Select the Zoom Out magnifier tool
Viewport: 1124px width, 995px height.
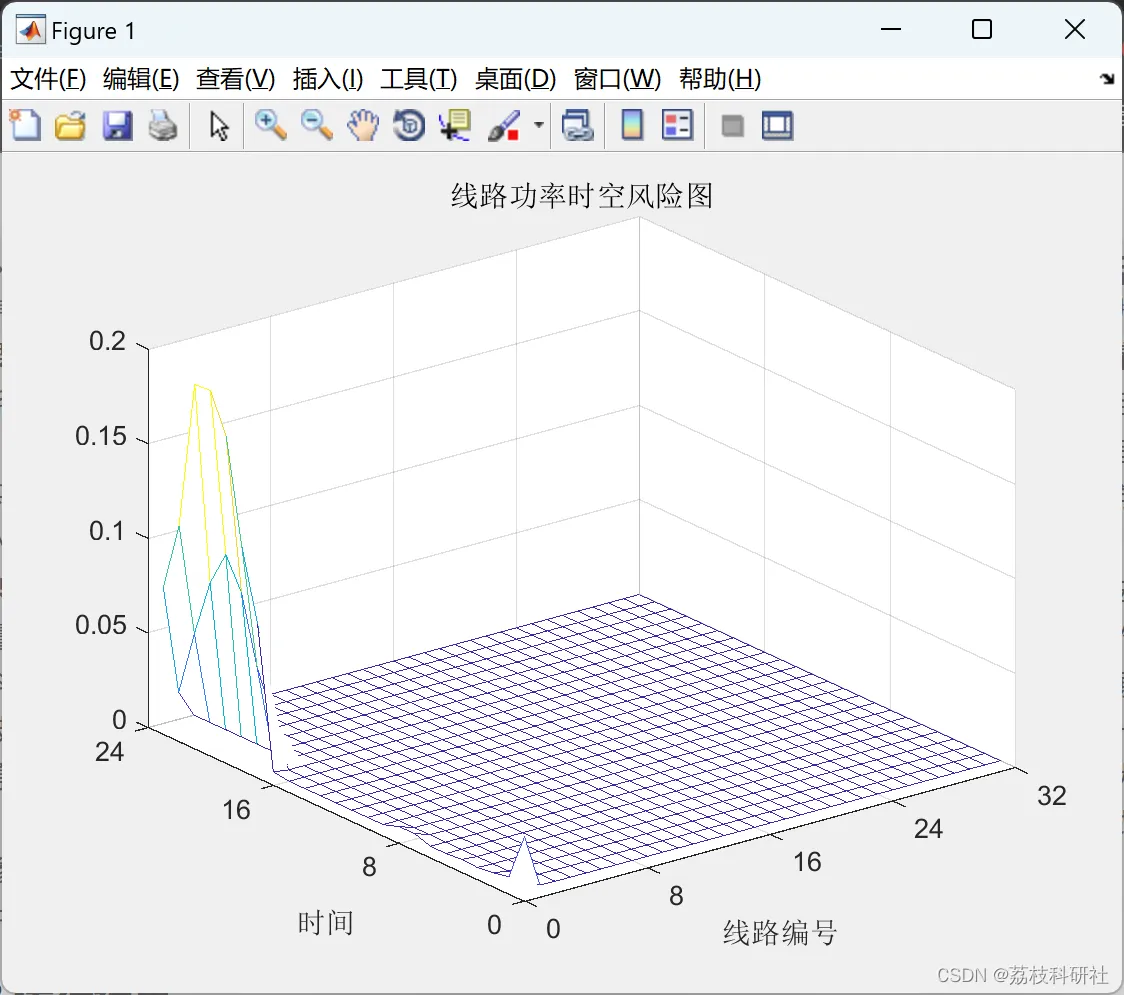316,125
